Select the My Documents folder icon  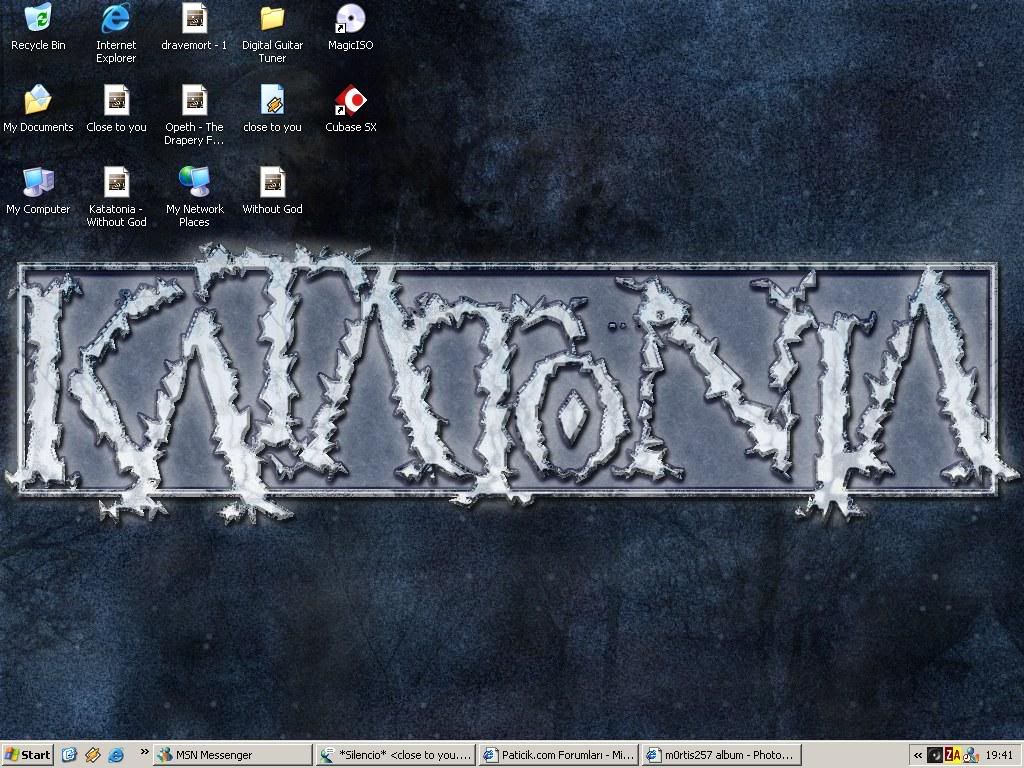(x=38, y=101)
